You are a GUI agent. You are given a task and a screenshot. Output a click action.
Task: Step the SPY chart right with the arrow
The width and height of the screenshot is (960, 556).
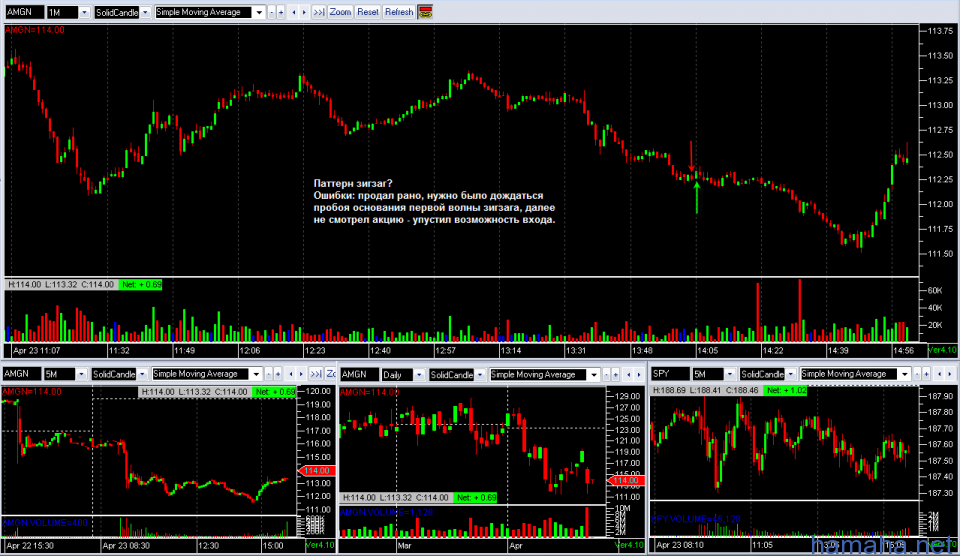[x=950, y=374]
